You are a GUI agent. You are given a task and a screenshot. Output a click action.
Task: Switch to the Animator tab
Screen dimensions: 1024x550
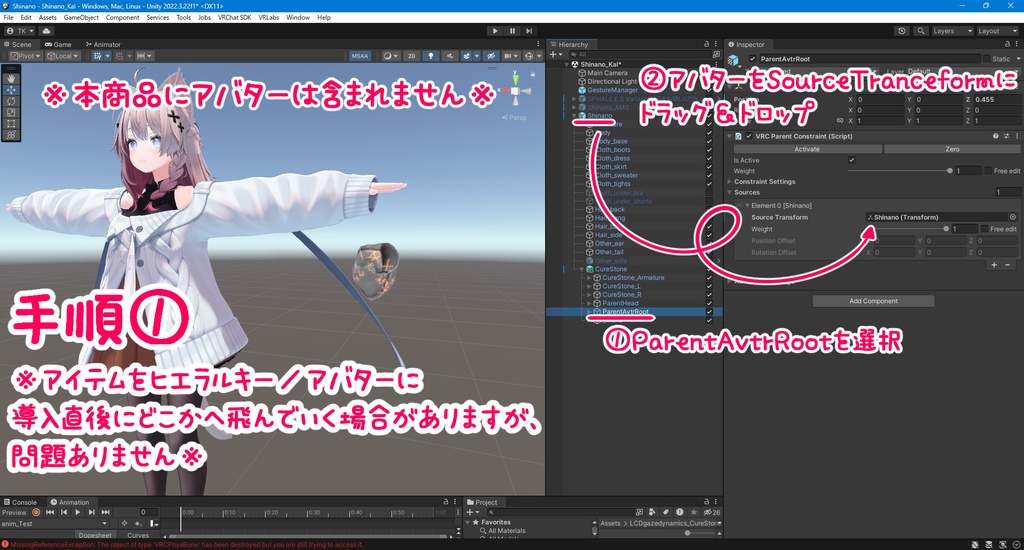tap(103, 44)
